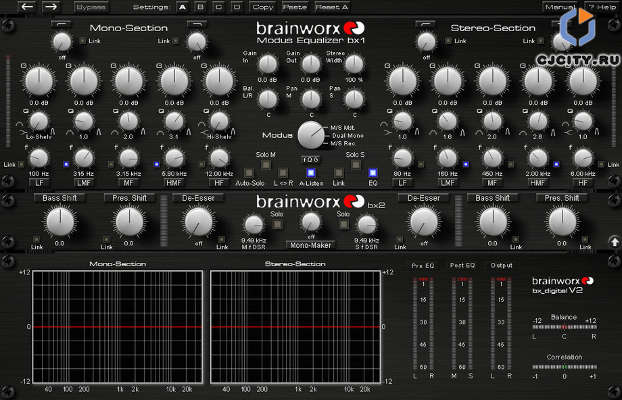The width and height of the screenshot is (622, 400).
Task: Select settings slot D
Action: (237, 7)
